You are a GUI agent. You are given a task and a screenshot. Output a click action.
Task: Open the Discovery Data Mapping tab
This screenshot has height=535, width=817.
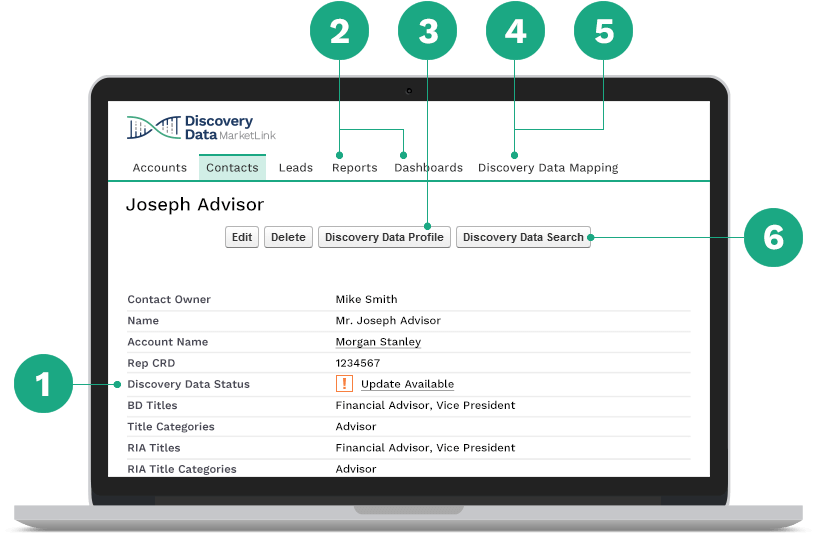click(548, 168)
